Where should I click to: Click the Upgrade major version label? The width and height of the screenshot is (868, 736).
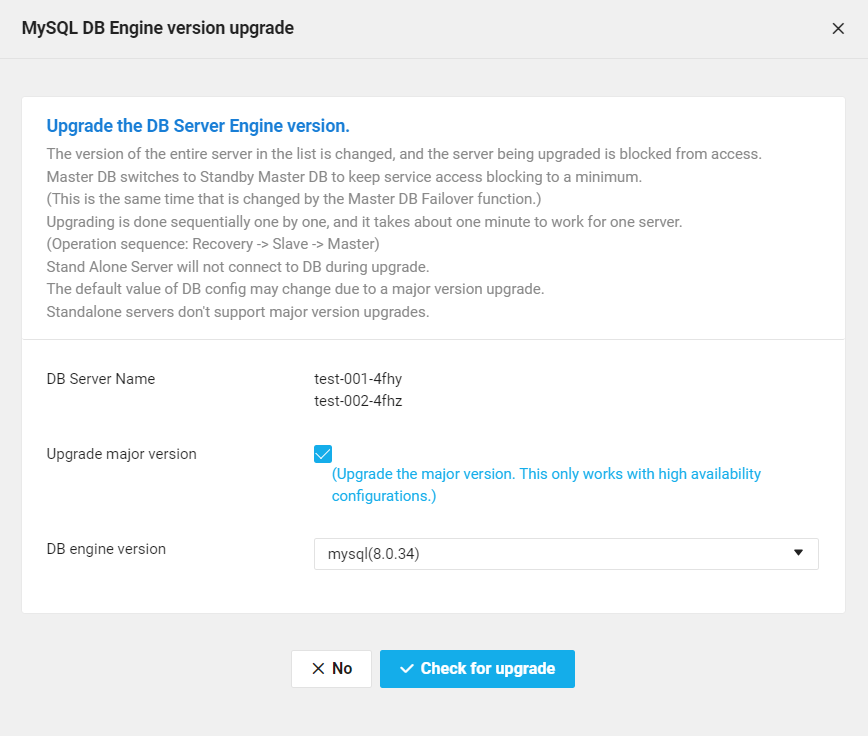pyautogui.click(x=121, y=454)
